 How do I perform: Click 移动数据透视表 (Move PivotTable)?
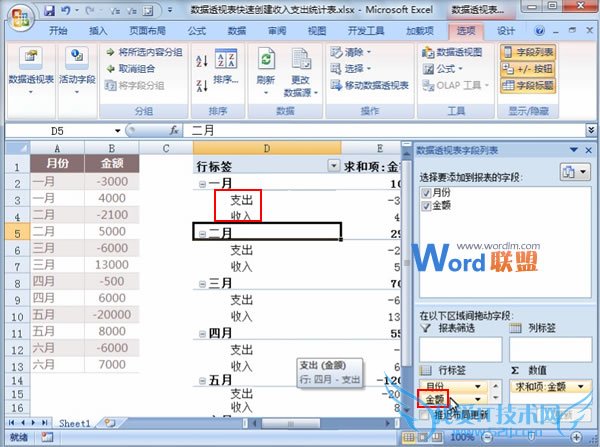tap(369, 85)
